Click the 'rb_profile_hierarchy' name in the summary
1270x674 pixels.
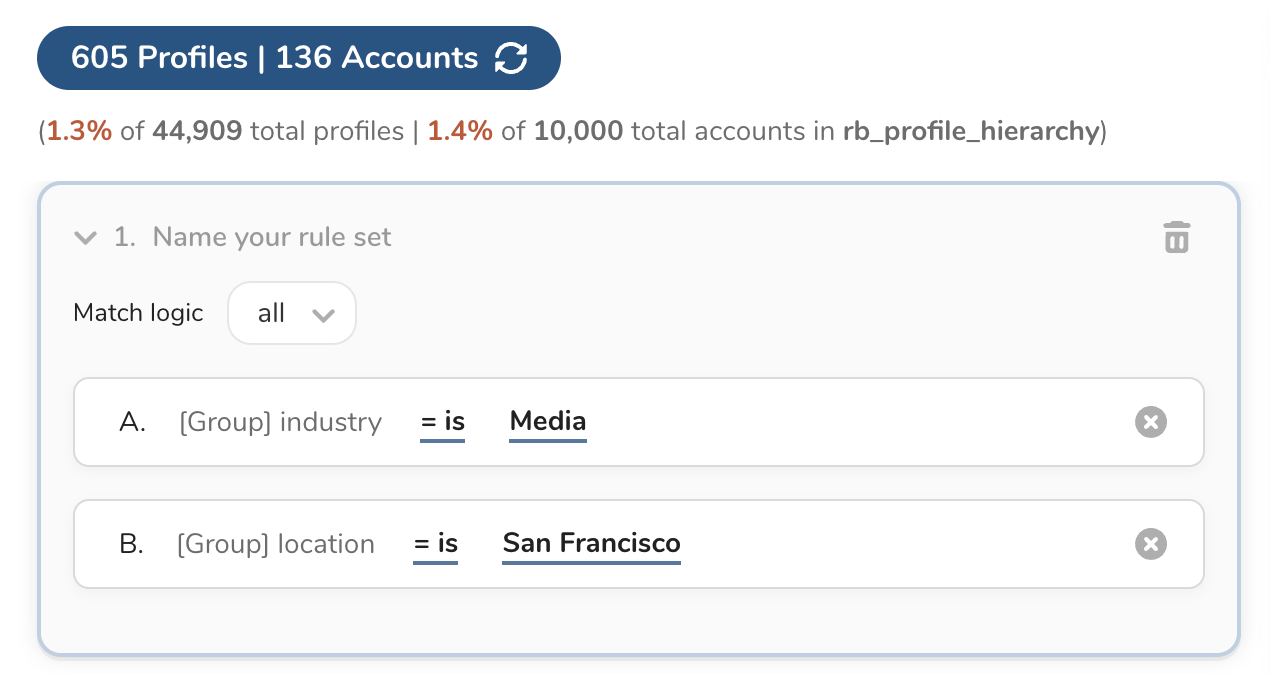tap(971, 131)
